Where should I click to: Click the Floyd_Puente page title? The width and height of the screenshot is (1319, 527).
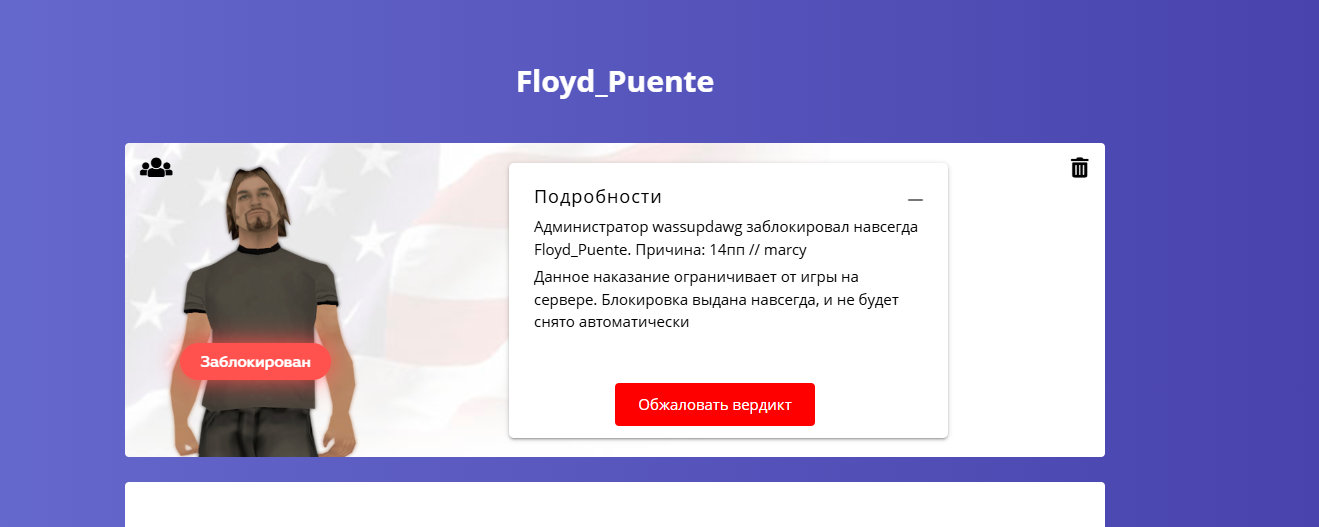615,81
